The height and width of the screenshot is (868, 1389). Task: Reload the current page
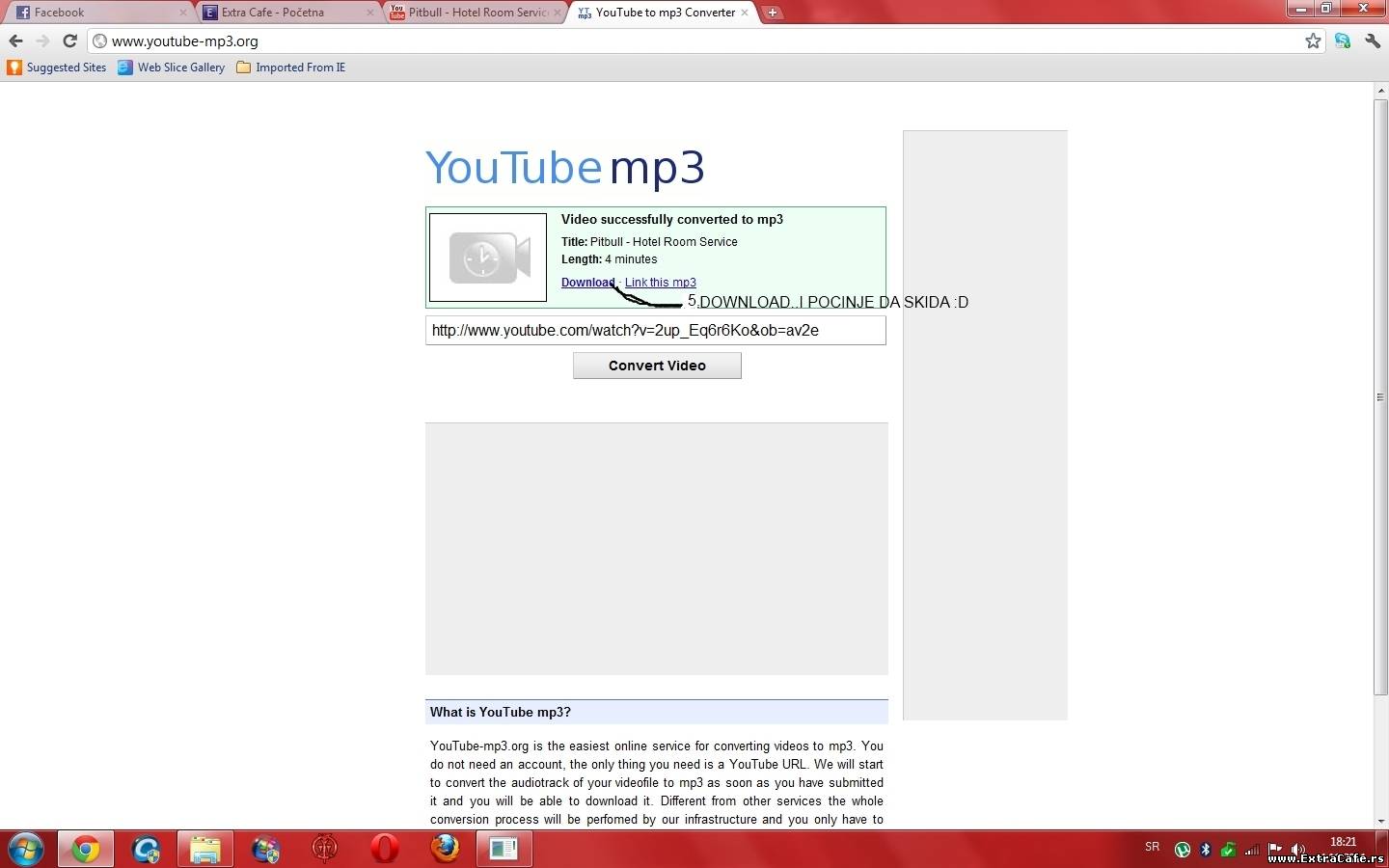pos(69,41)
